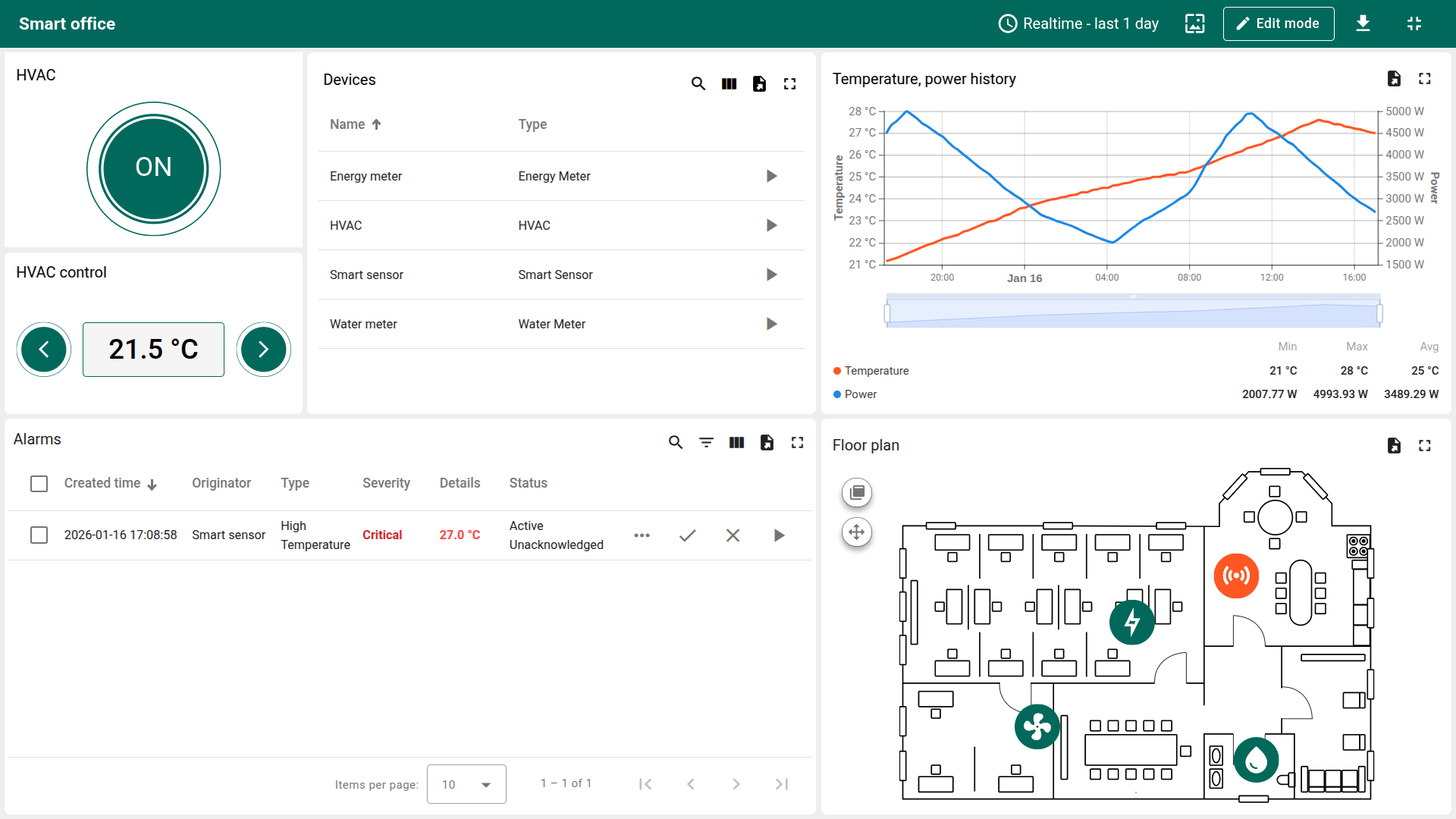Check the High Temperature alarm row checkbox

39,535
